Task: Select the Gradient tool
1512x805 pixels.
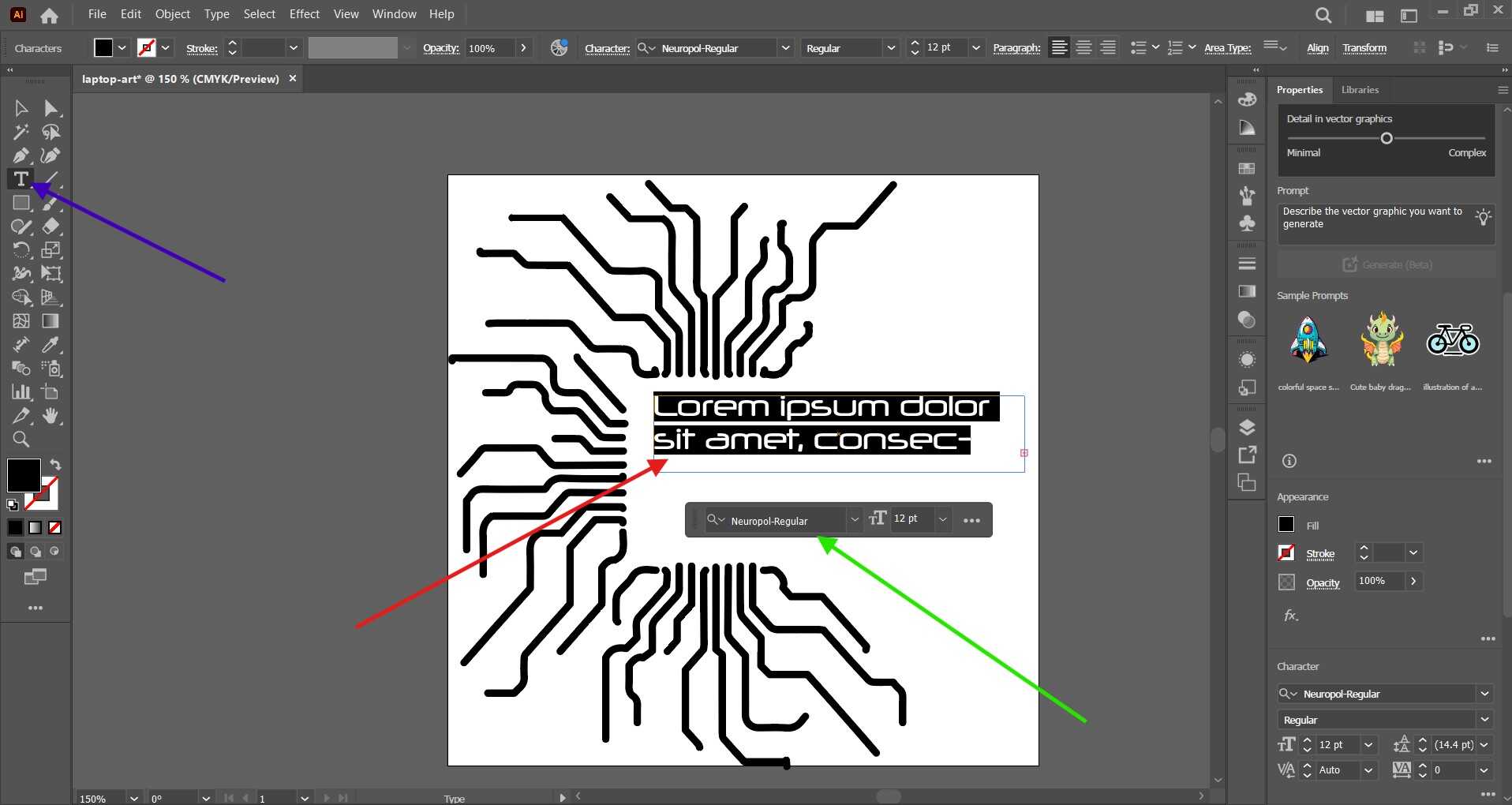Action: (51, 321)
